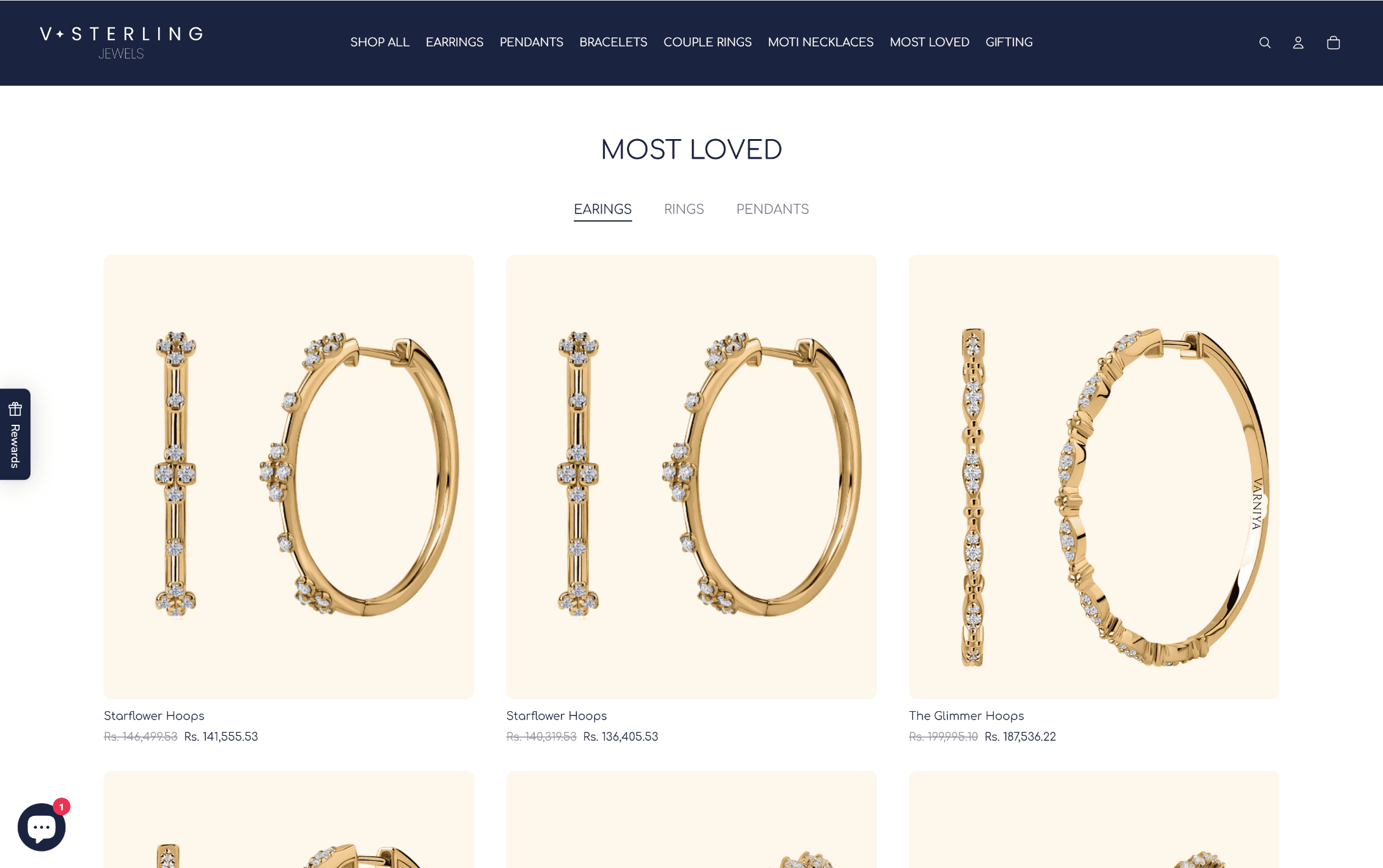Screen dimensions: 1383x868
Task: Open the chat bubble widget
Action: tap(42, 827)
